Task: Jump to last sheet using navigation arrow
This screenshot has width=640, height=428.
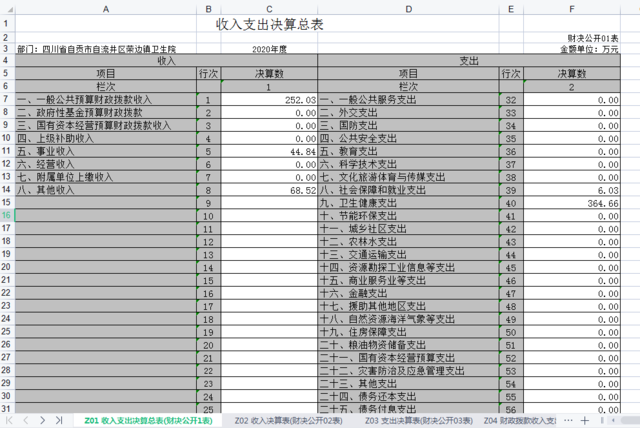Action: pos(60,420)
